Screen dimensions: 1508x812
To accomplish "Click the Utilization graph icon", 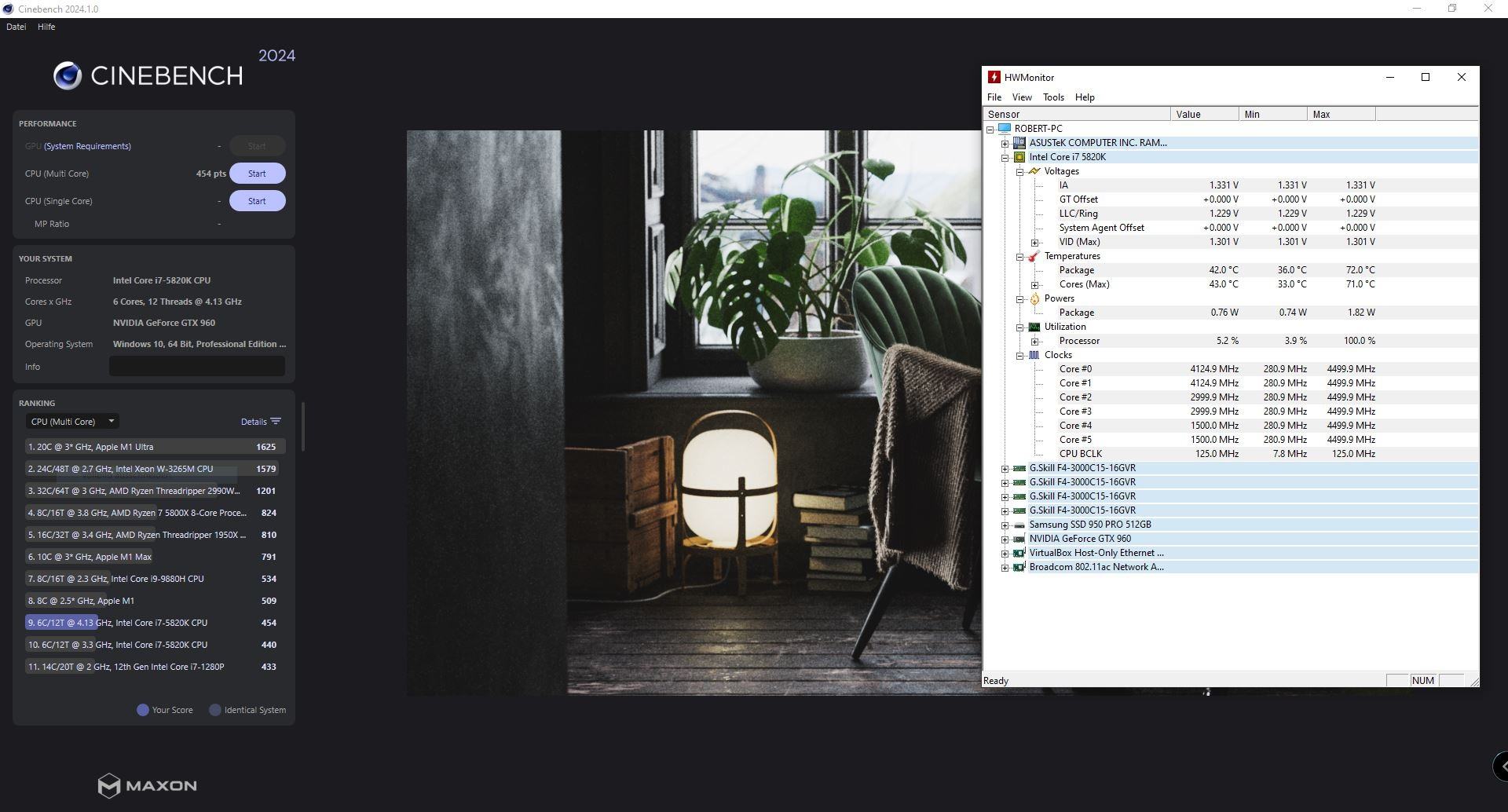I will pos(1034,327).
